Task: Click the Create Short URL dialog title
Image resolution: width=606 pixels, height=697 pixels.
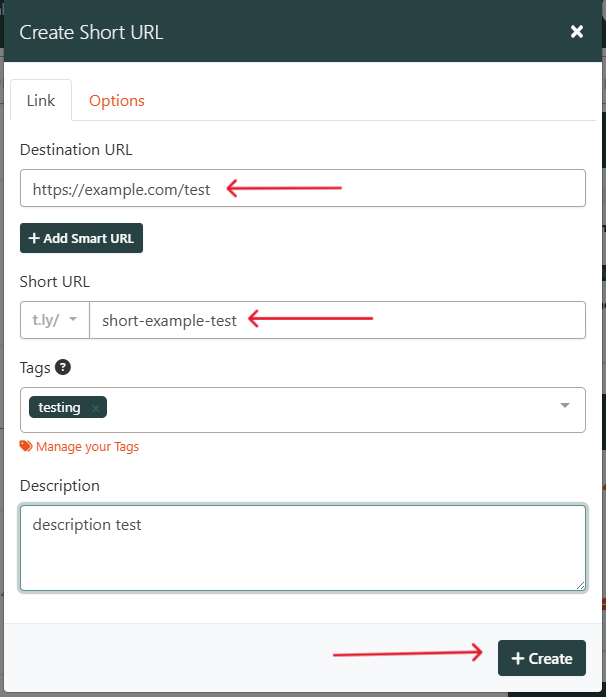Action: click(x=91, y=32)
